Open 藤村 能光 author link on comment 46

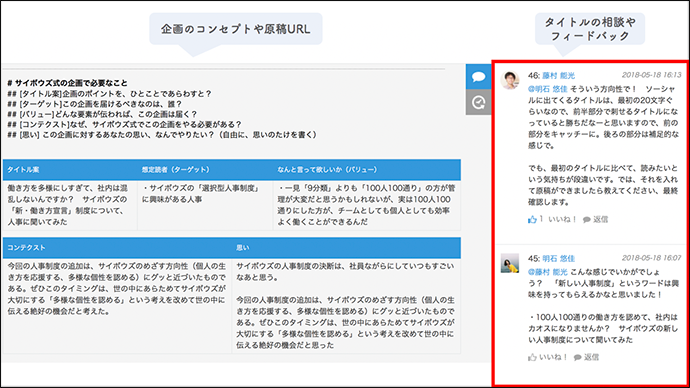pos(558,76)
